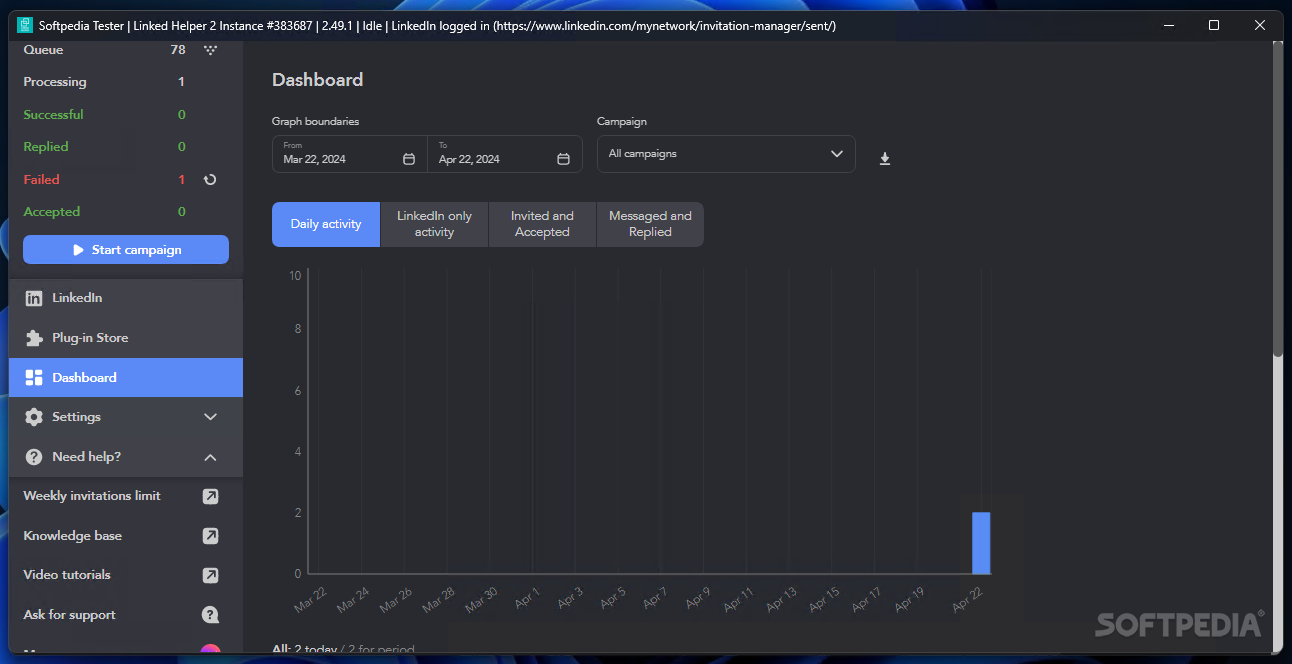Screen dimensions: 1292x664
Task: Open Video tutorials link
Action: coord(67,575)
